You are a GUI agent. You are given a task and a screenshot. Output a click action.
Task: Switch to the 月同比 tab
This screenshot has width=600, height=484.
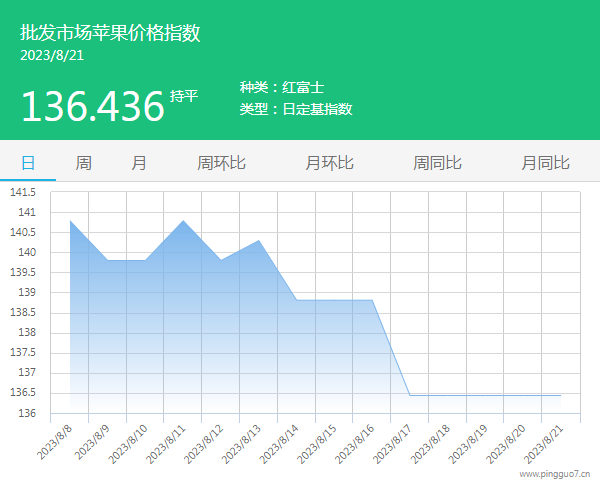click(x=545, y=163)
